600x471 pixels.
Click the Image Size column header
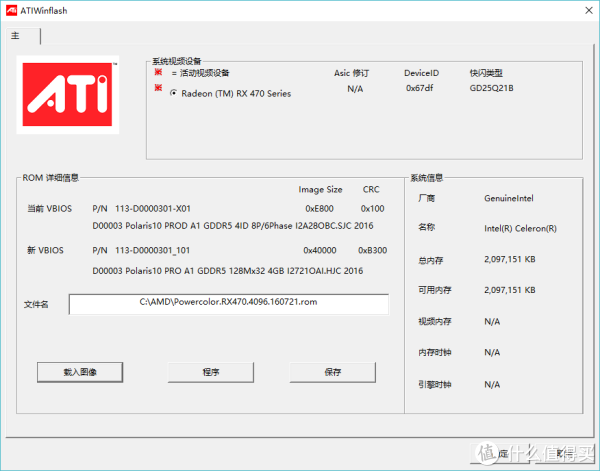(320, 189)
